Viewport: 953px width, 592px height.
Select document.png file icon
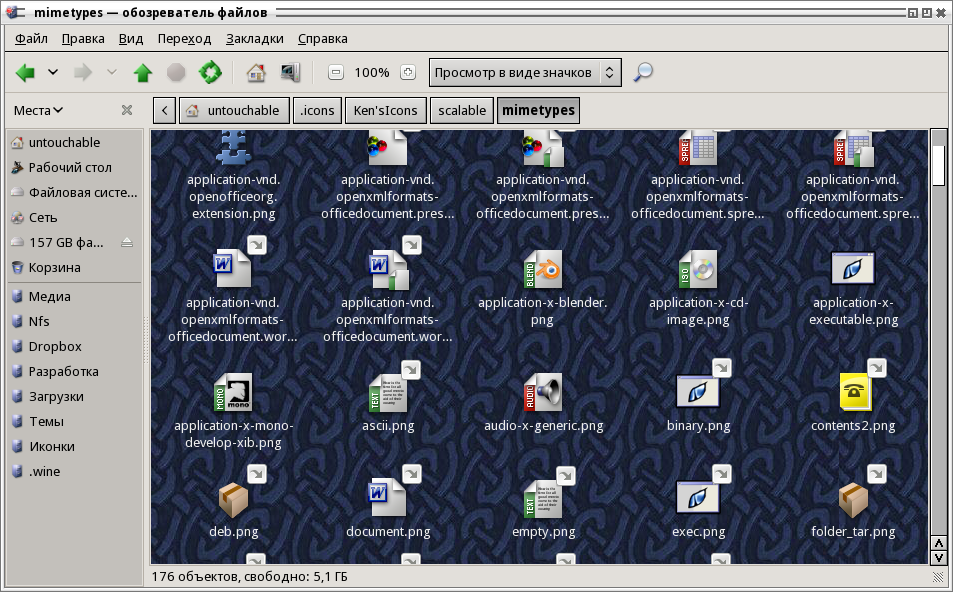(x=388, y=497)
